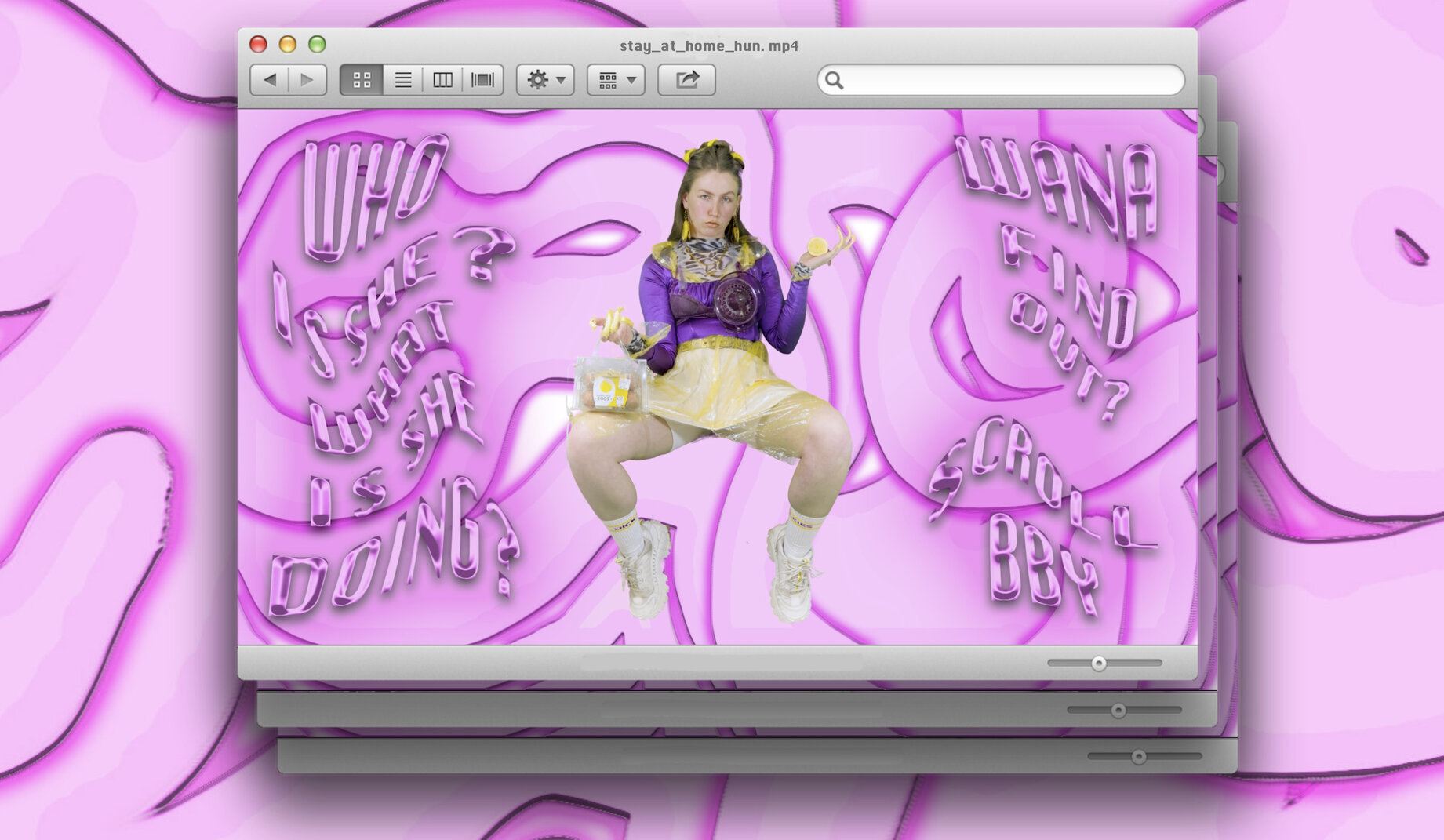This screenshot has width=1444, height=840.
Task: Switch to icon grid view
Action: point(362,80)
